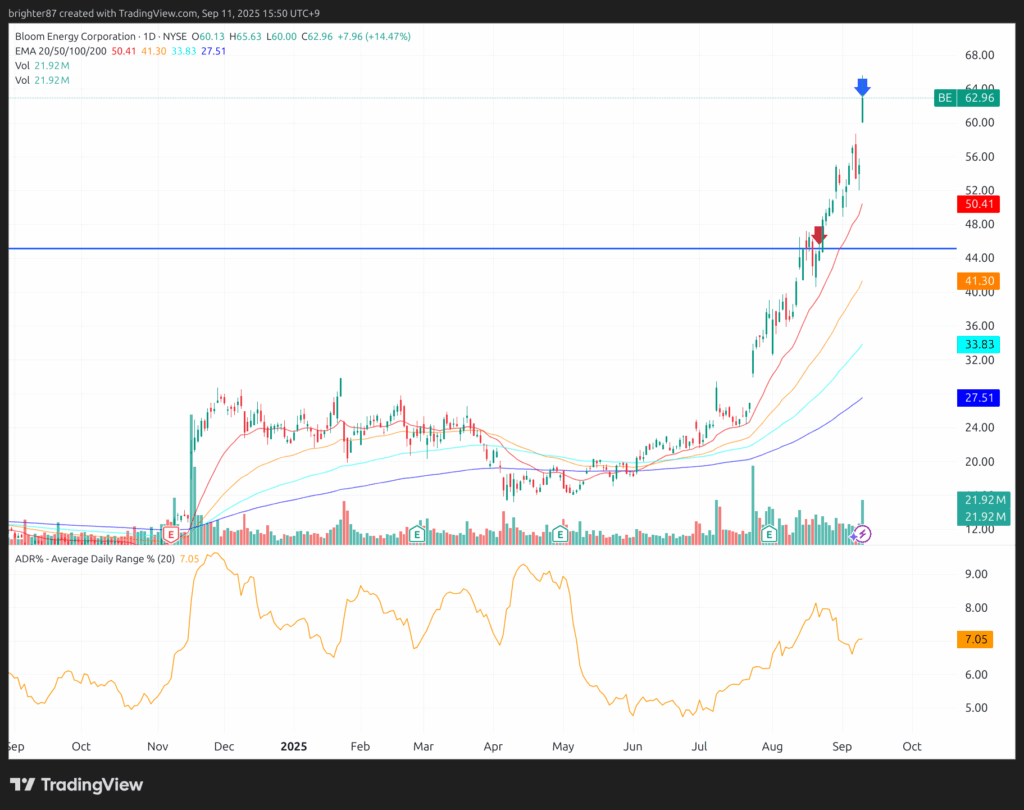Click the brighter87 created with TradingView.com caption
Screen dimensions: 1024x810
[x=164, y=13]
